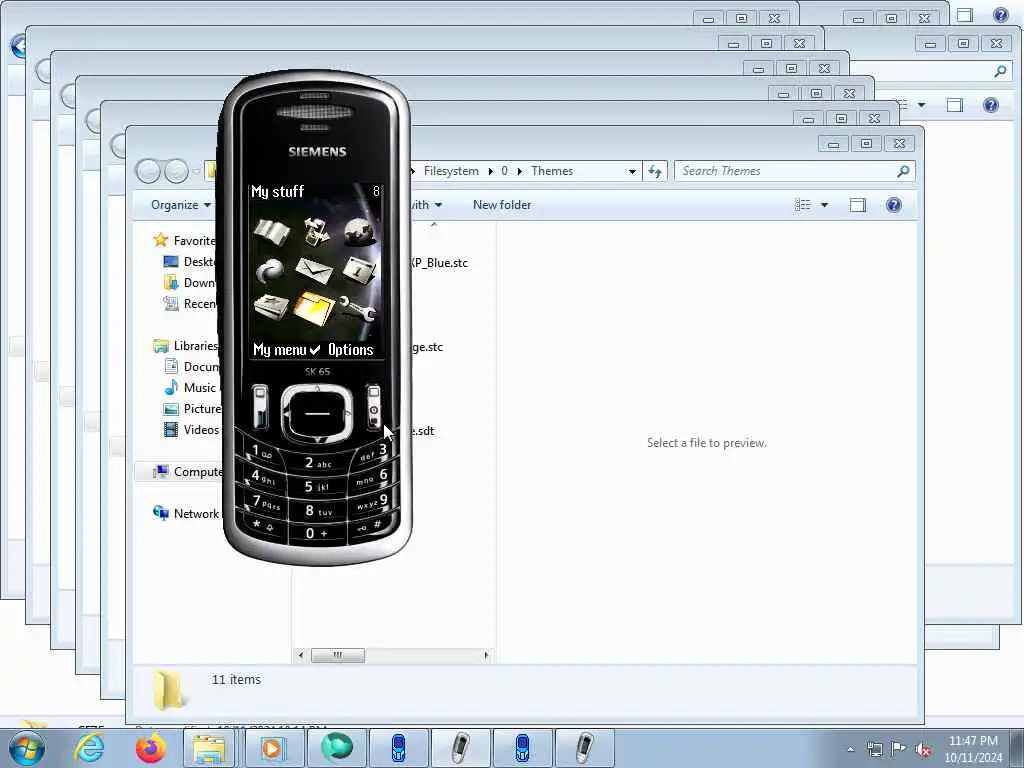Open the Organize menu in Explorer
1024x768 pixels.
181,205
